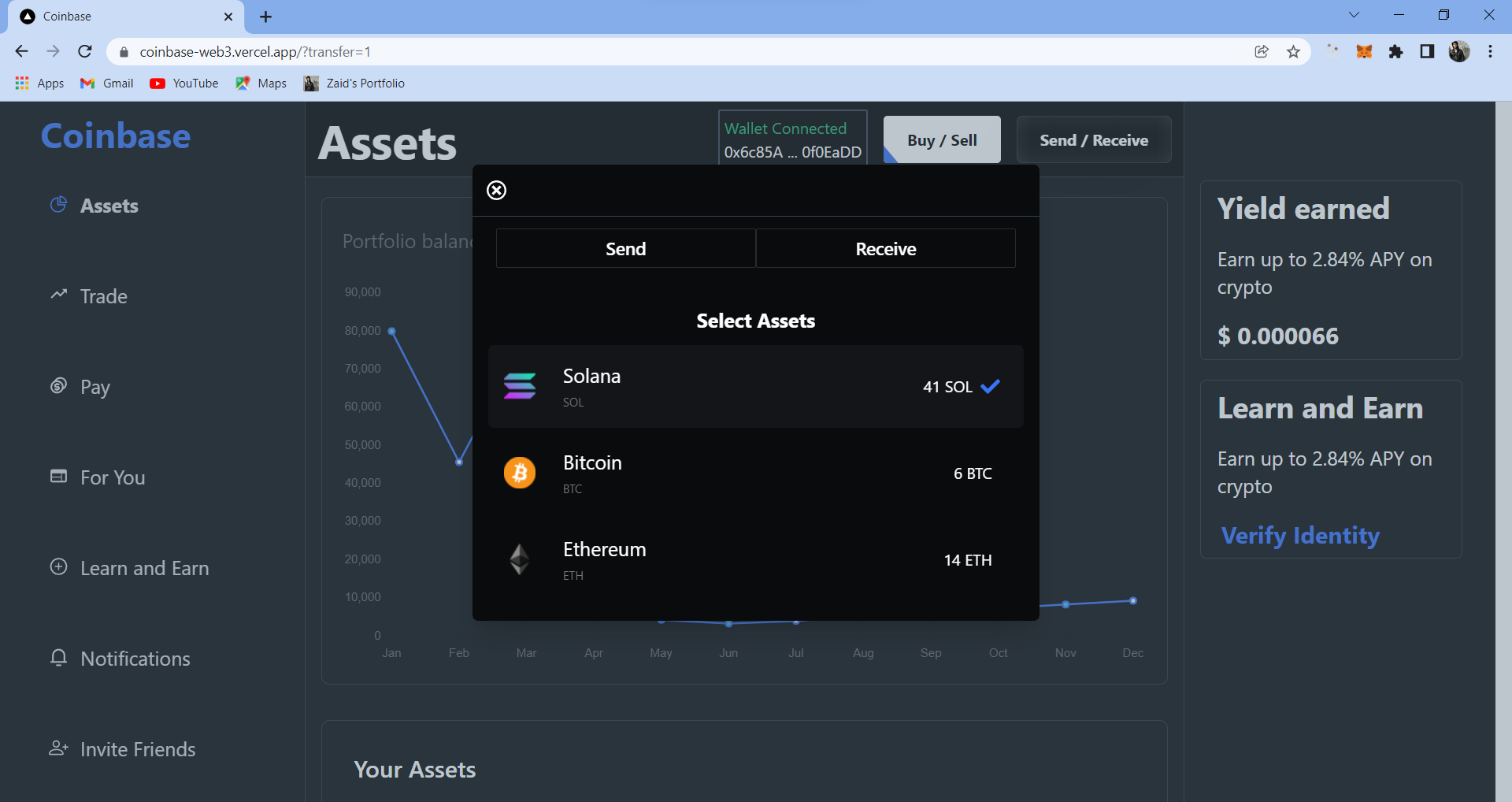
Task: Click the 14 ETH balance text
Action: 968,560
